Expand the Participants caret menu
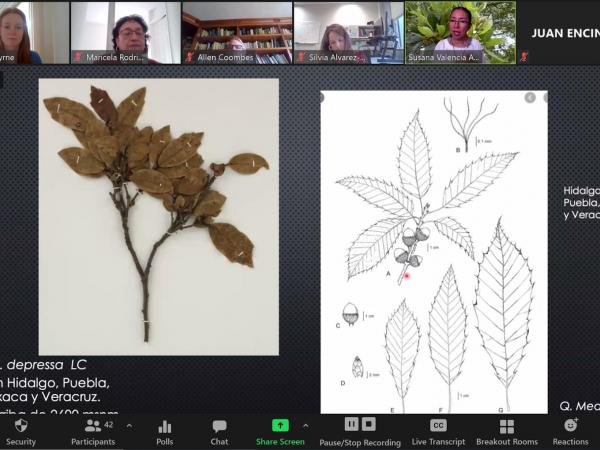This screenshot has width=600, height=450. click(129, 425)
